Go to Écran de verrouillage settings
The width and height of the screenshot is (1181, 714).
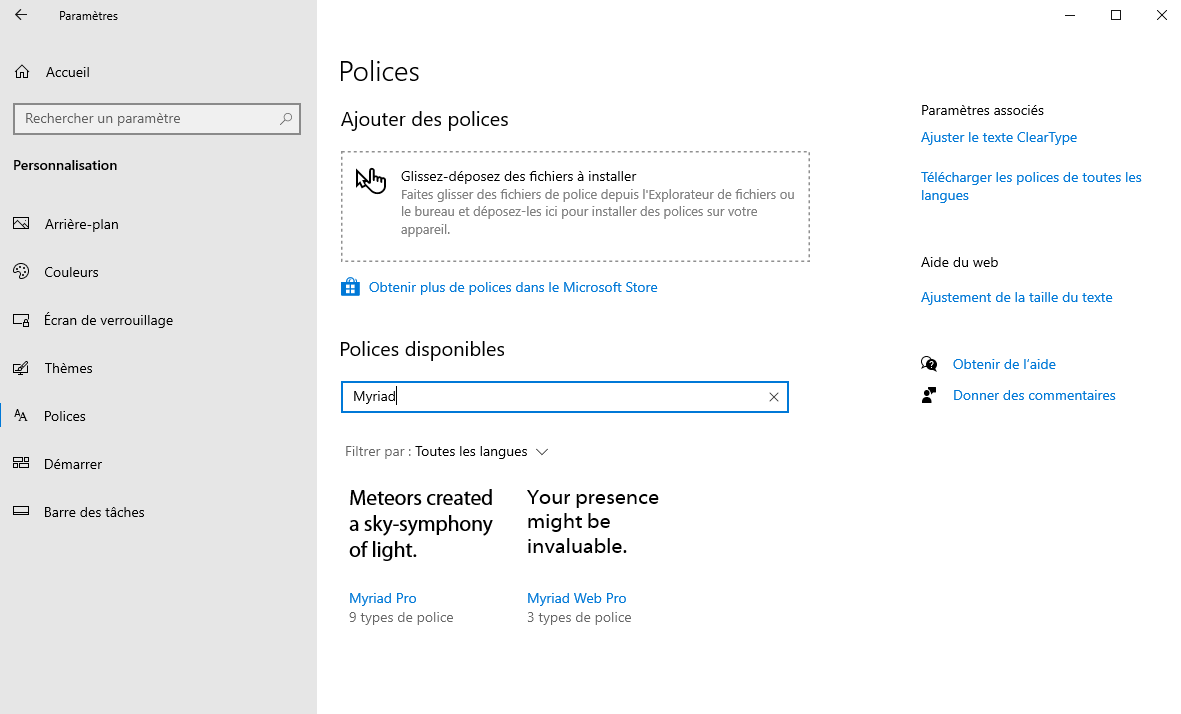point(108,320)
